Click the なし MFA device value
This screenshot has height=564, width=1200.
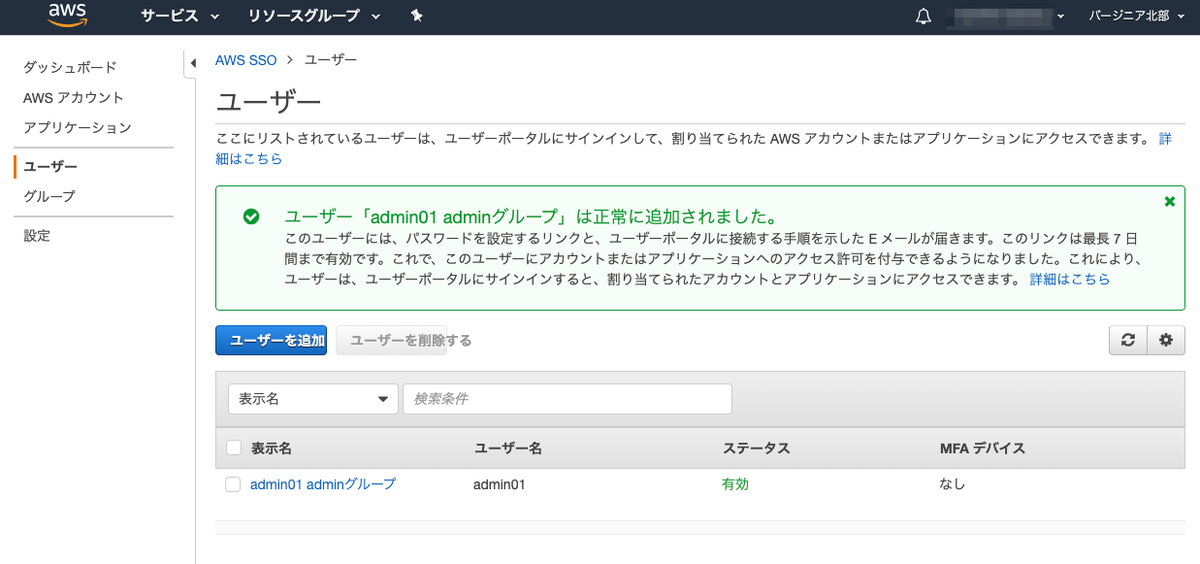point(953,484)
